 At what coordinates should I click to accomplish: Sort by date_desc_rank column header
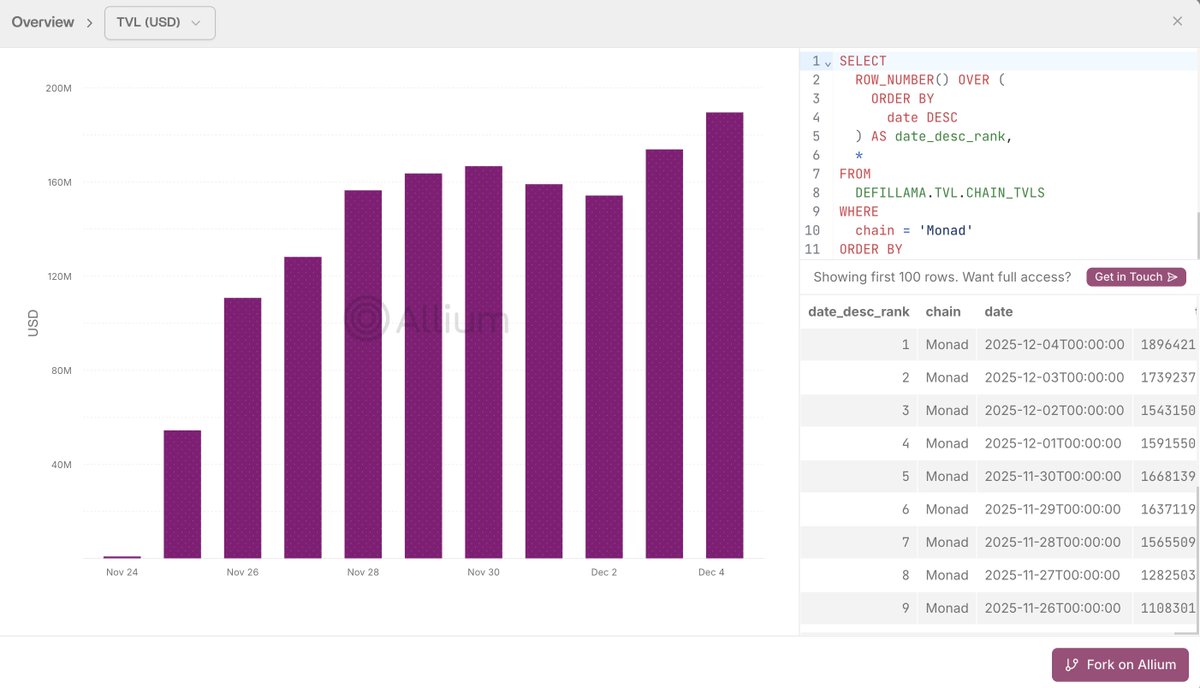(859, 311)
